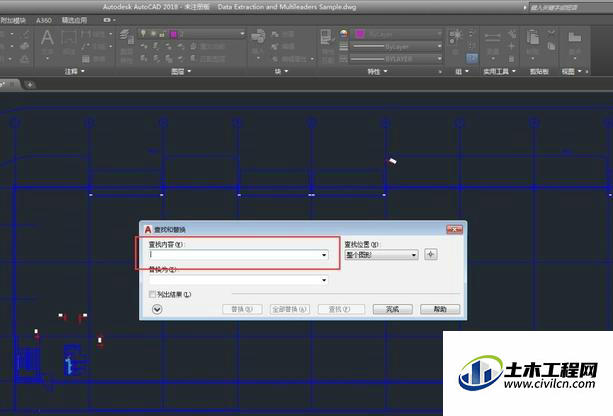The width and height of the screenshot is (613, 416).
Task: Click the AutoCAD logo in dialog title
Action: pyautogui.click(x=148, y=230)
